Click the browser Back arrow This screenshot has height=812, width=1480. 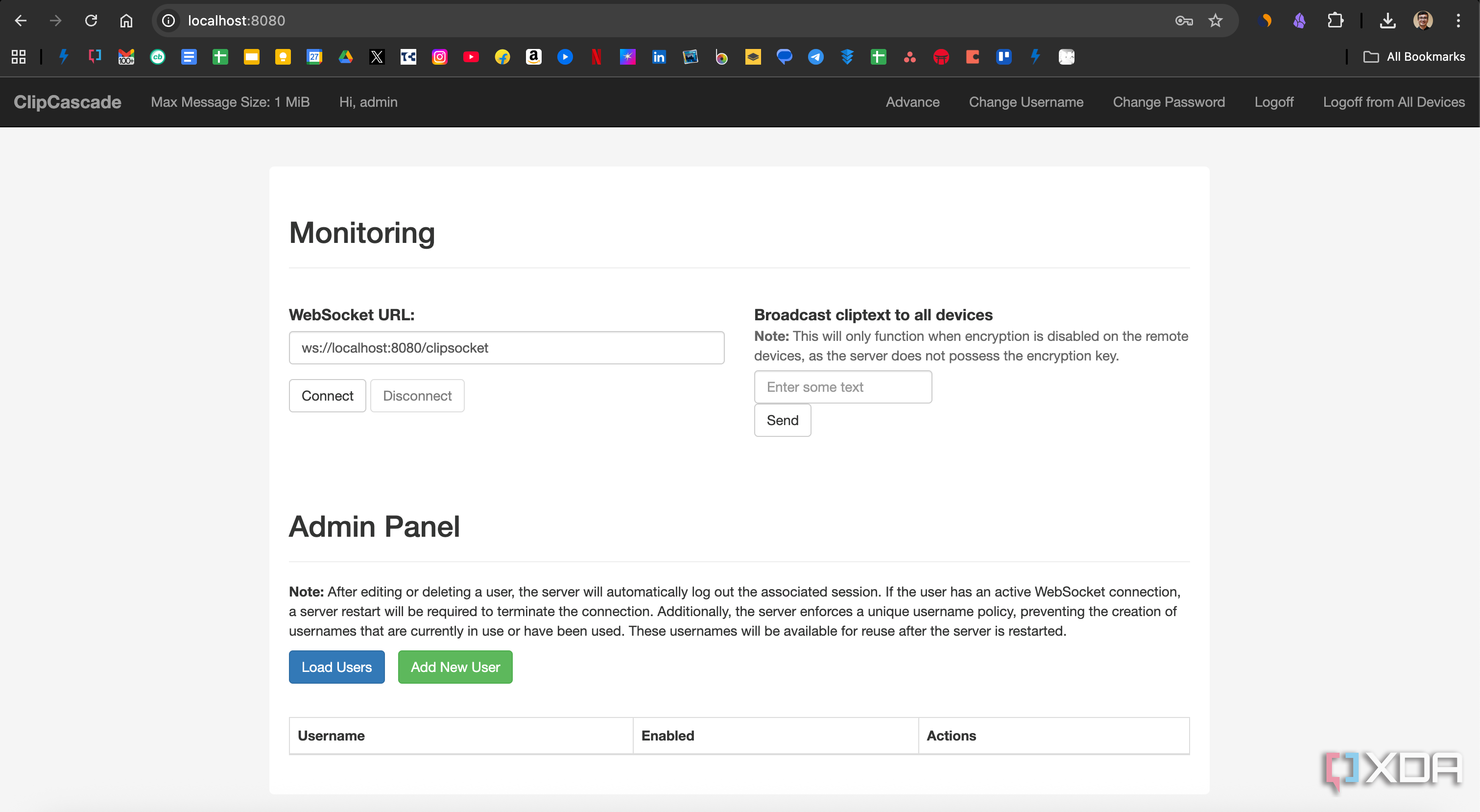point(21,21)
